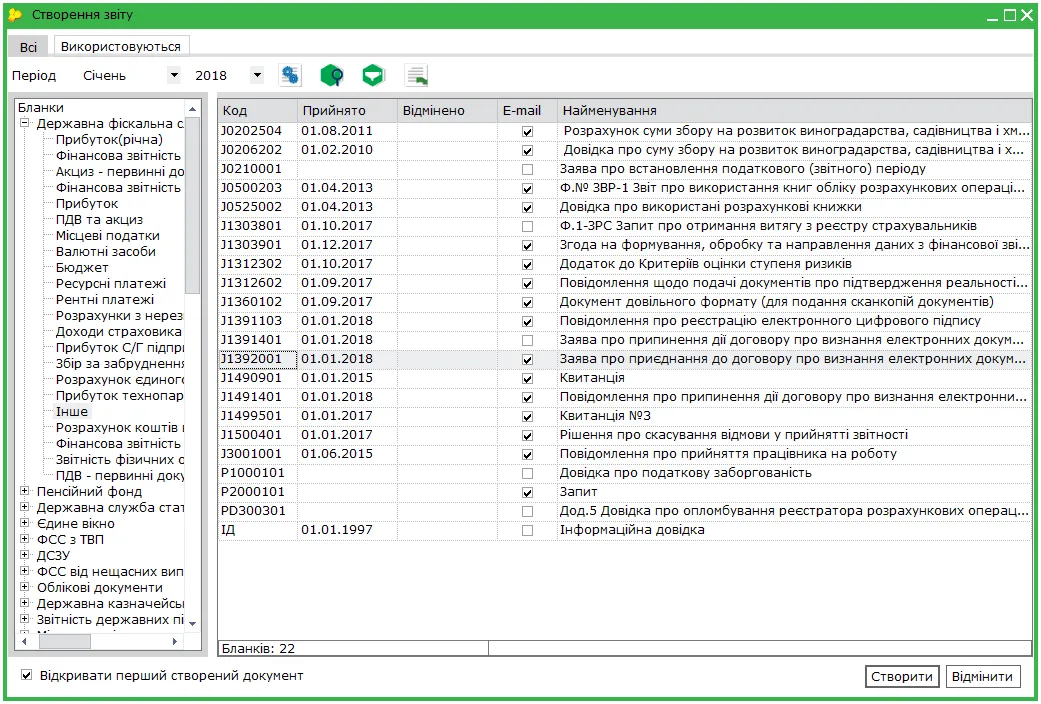This screenshot has height=704, width=1041.
Task: Expand the ФСС з ТВП node
Action: tap(25, 539)
